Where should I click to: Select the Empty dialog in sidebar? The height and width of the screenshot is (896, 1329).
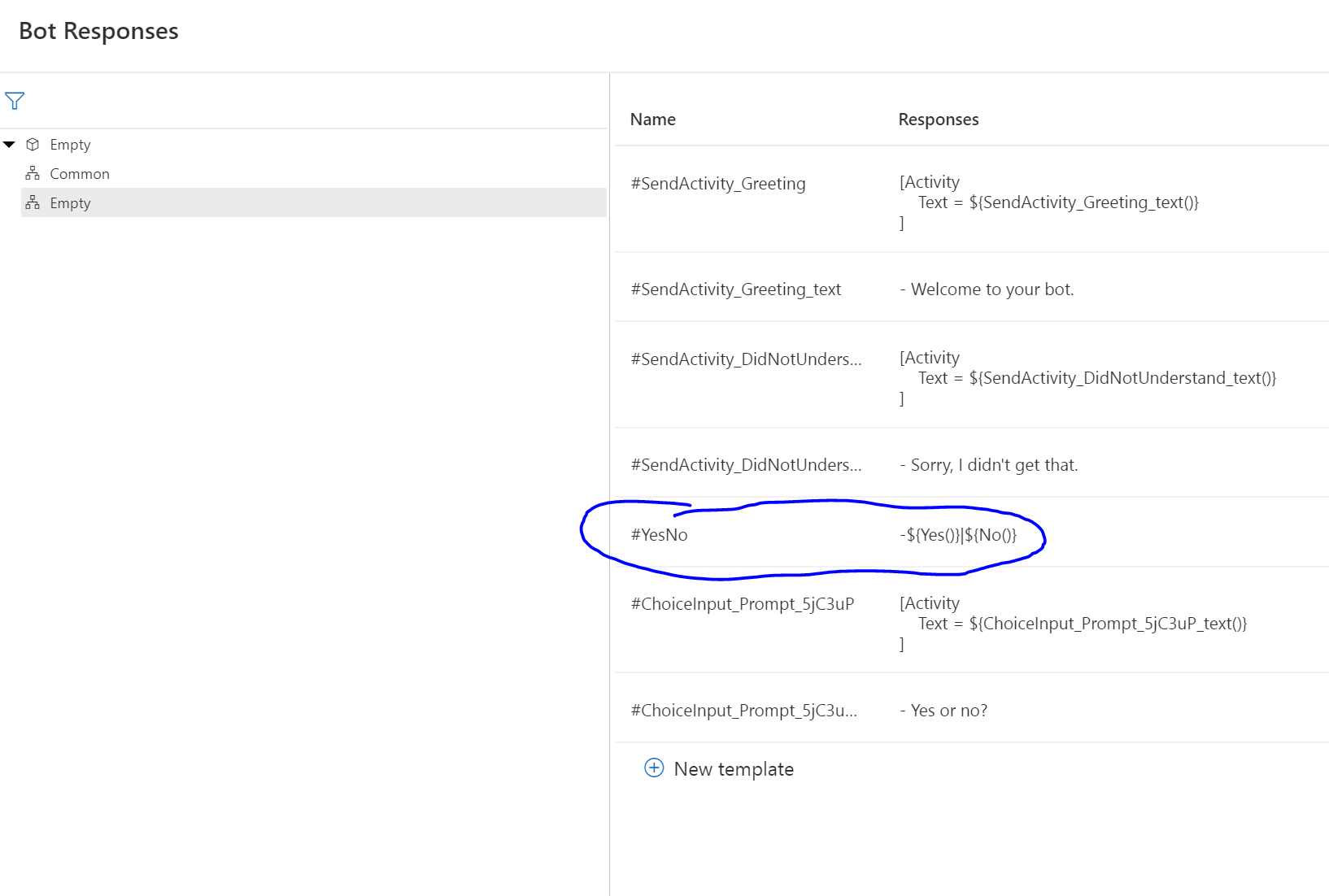pos(71,202)
